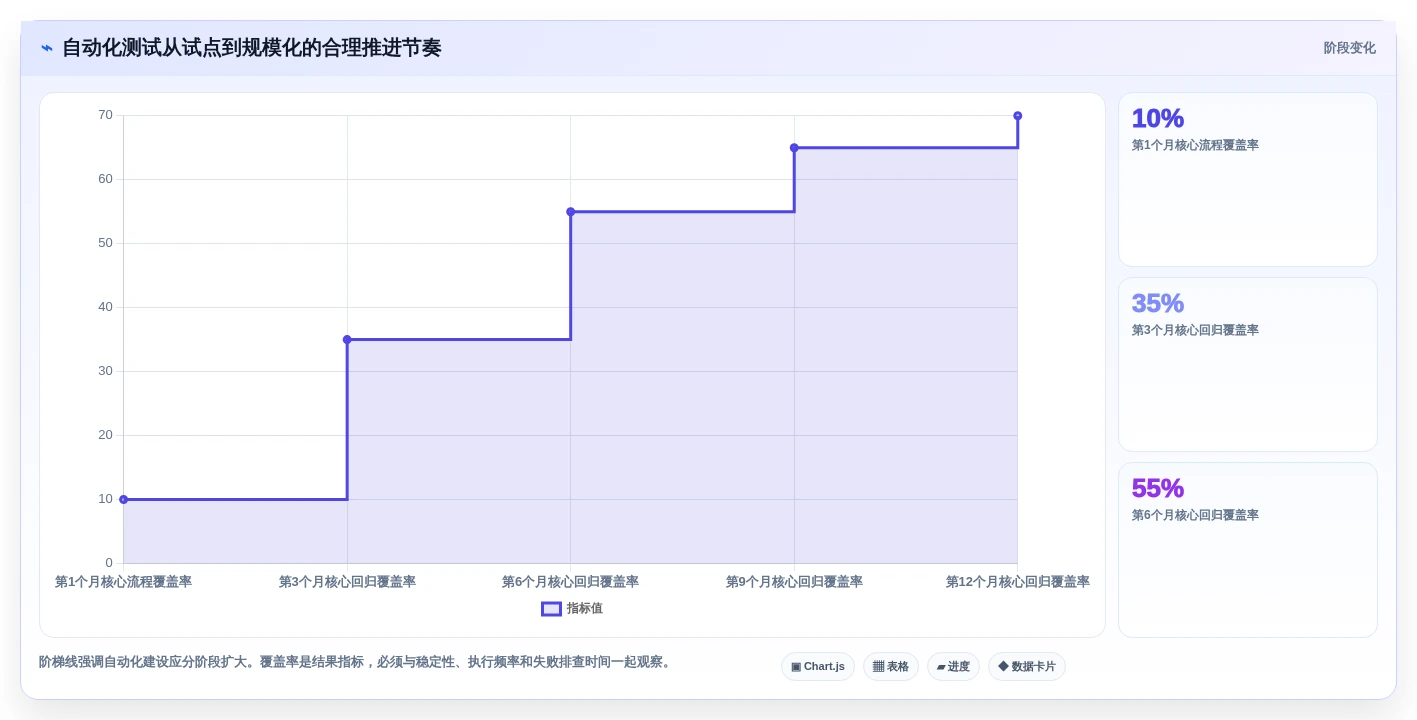Screen dimensions: 1417x720
Task: Click the data point at value 35
Action: (x=347, y=340)
